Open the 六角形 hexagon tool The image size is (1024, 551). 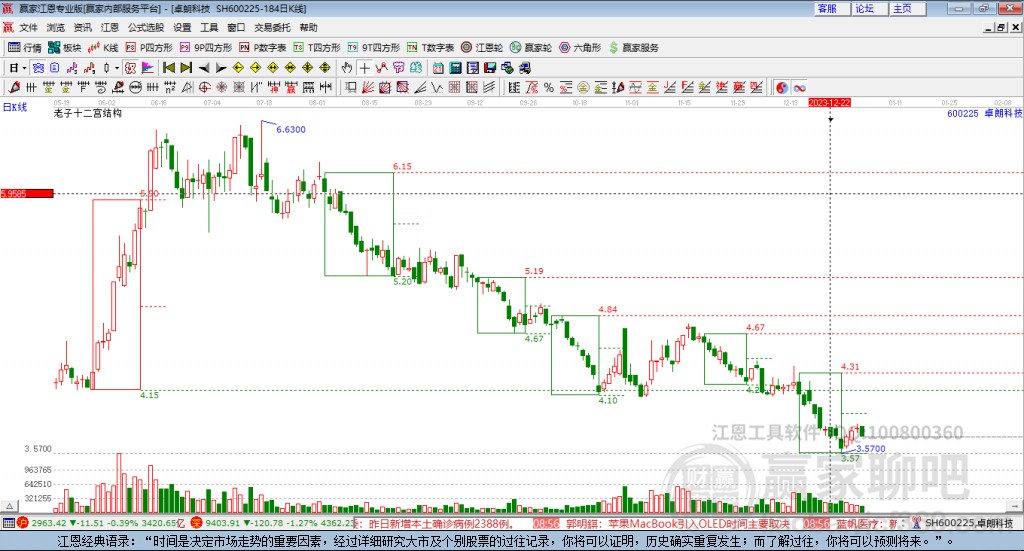[580, 48]
